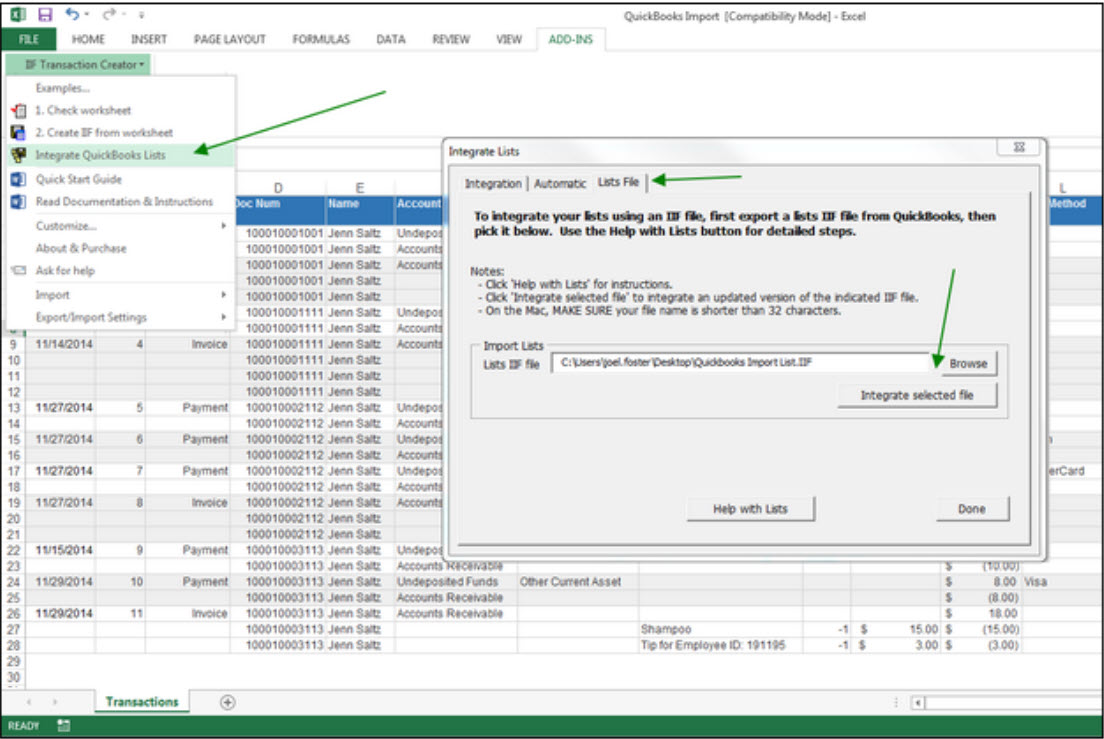Click the horizontal scrollbar left arrow
The height and width of the screenshot is (739, 1104).
pyautogui.click(x=918, y=702)
